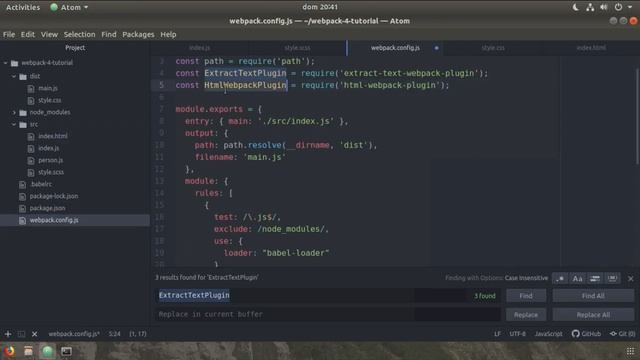The width and height of the screenshot is (640, 360).
Task: Click the X icon in status bar
Action: pyautogui.click(x=35, y=334)
